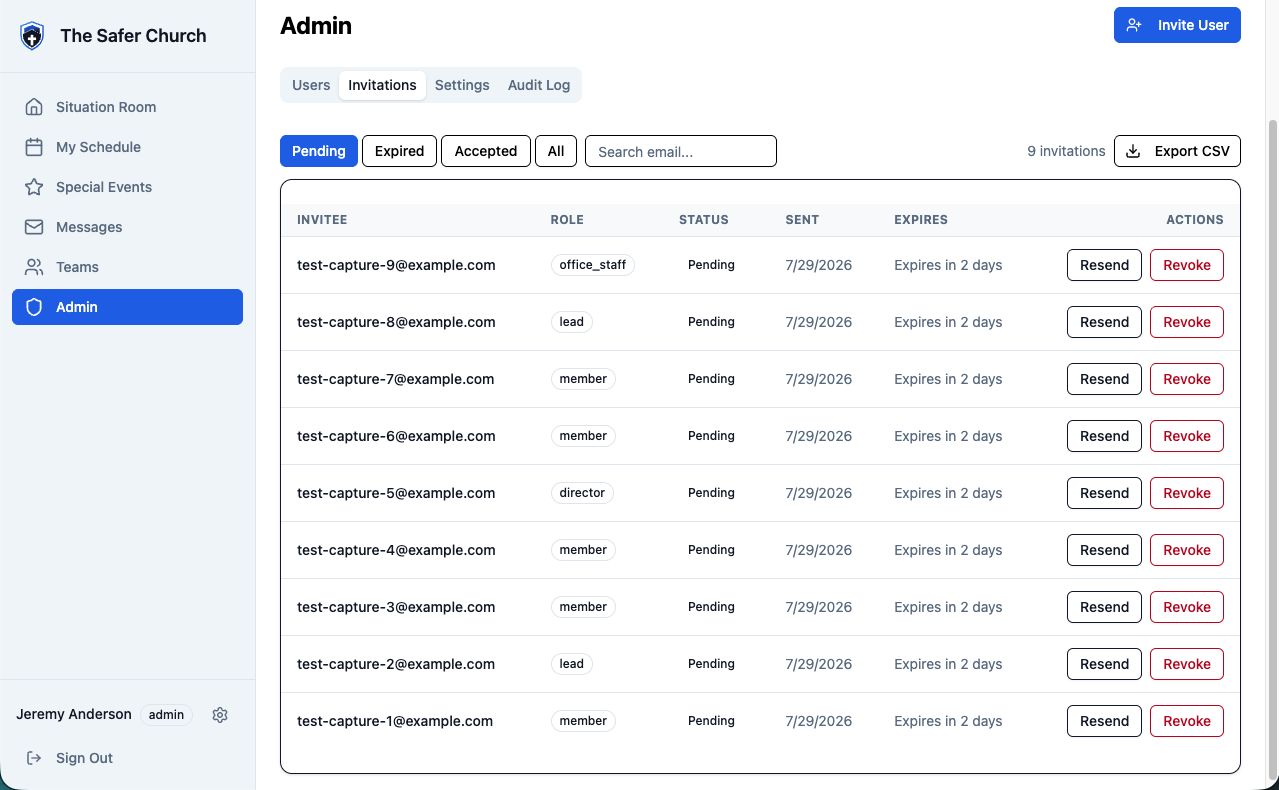This screenshot has height=790, width=1279.
Task: Click the admin badge beside Jeremy Anderson
Action: pyautogui.click(x=167, y=715)
